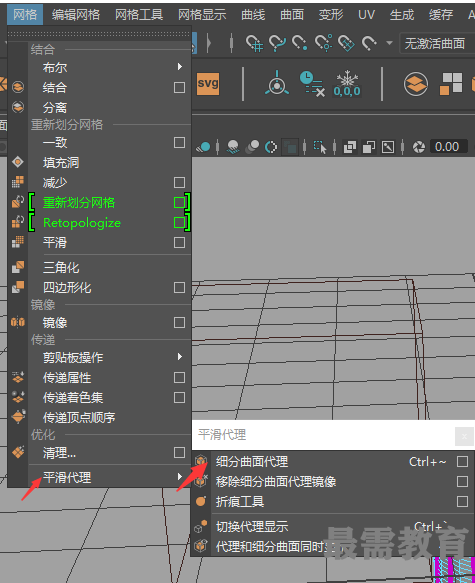Click the Crease Tool (折痕工具) icon
Viewport: 475px width, 583px height.
pyautogui.click(x=201, y=501)
